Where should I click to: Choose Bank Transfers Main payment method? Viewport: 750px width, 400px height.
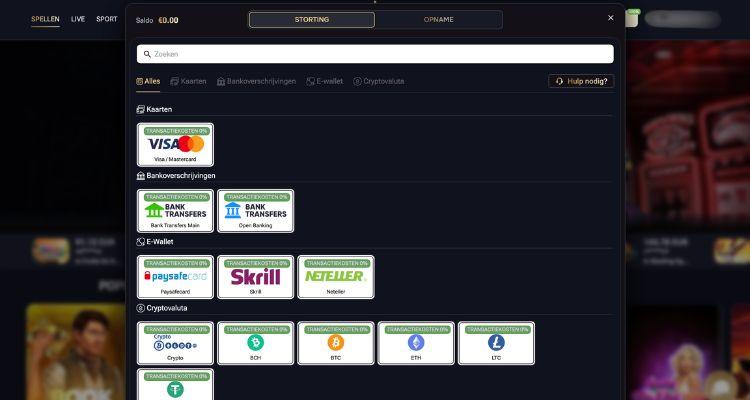[x=175, y=210]
